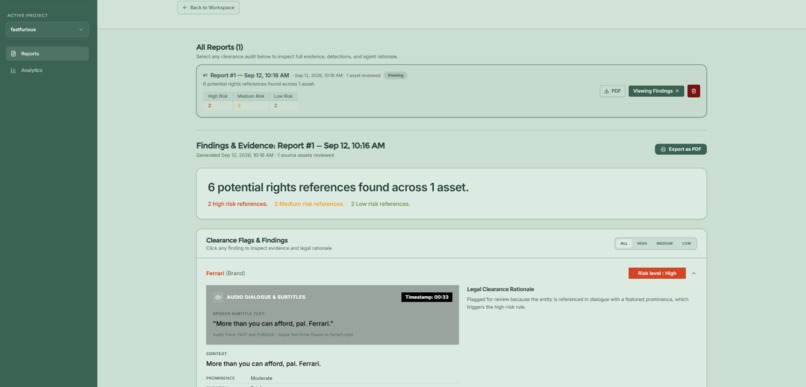806x387 pixels.
Task: Open the fastfurious project dropdown
Action: point(47,29)
